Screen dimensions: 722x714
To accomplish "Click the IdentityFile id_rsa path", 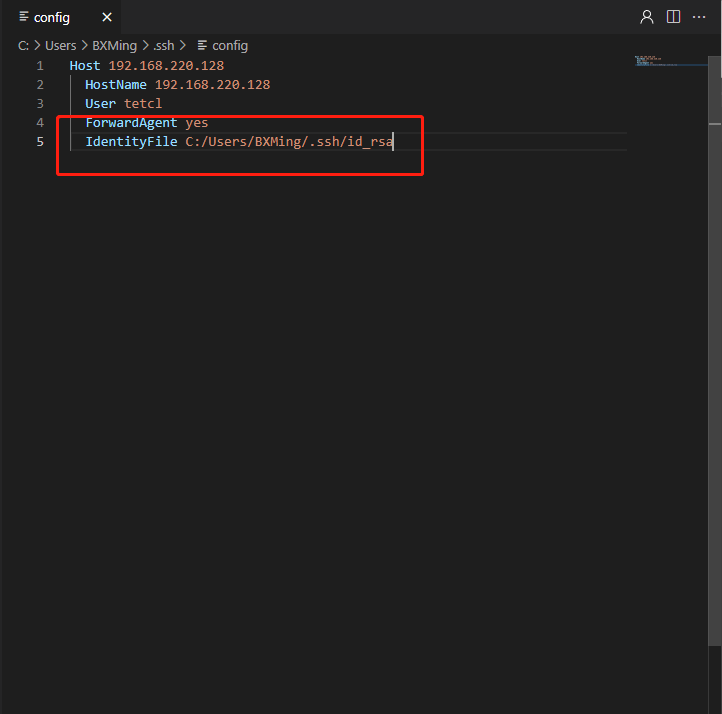I will (x=289, y=142).
